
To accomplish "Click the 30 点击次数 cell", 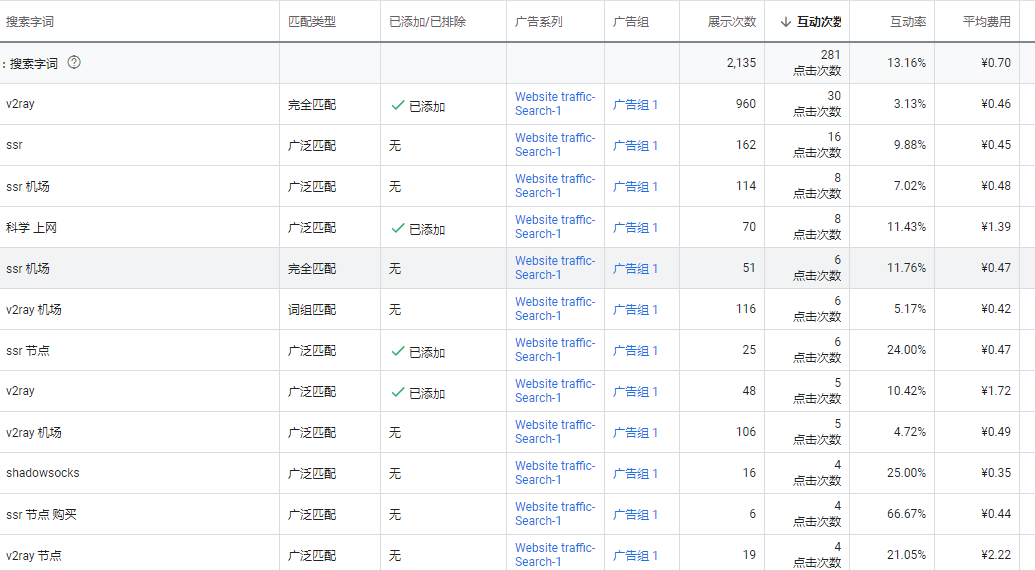I will tap(817, 104).
